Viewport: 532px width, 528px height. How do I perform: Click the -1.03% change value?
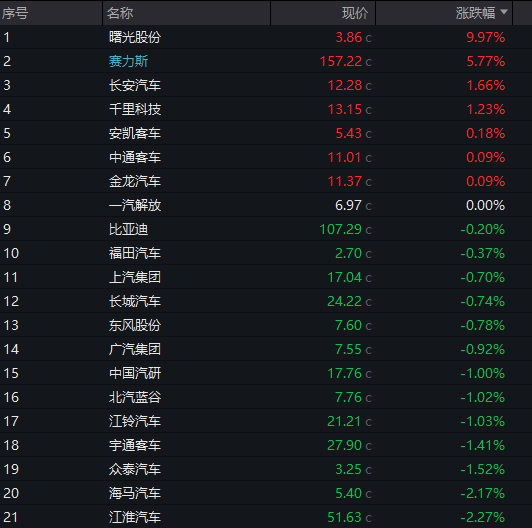(483, 421)
